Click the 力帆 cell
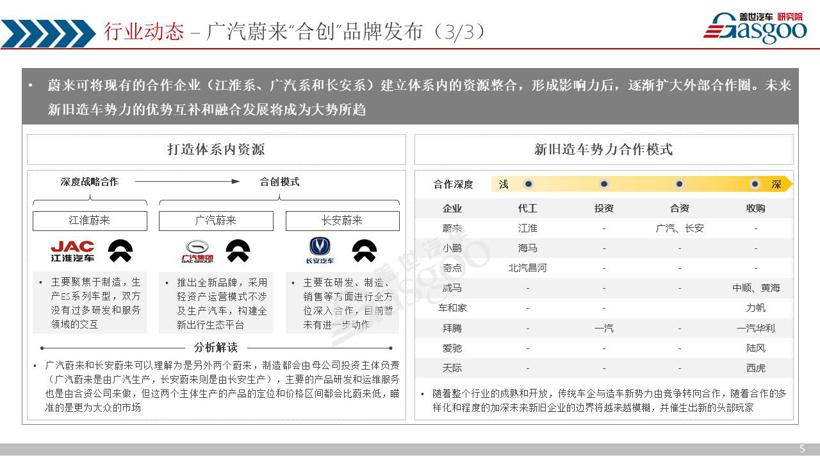The height and width of the screenshot is (461, 820). coord(756,308)
